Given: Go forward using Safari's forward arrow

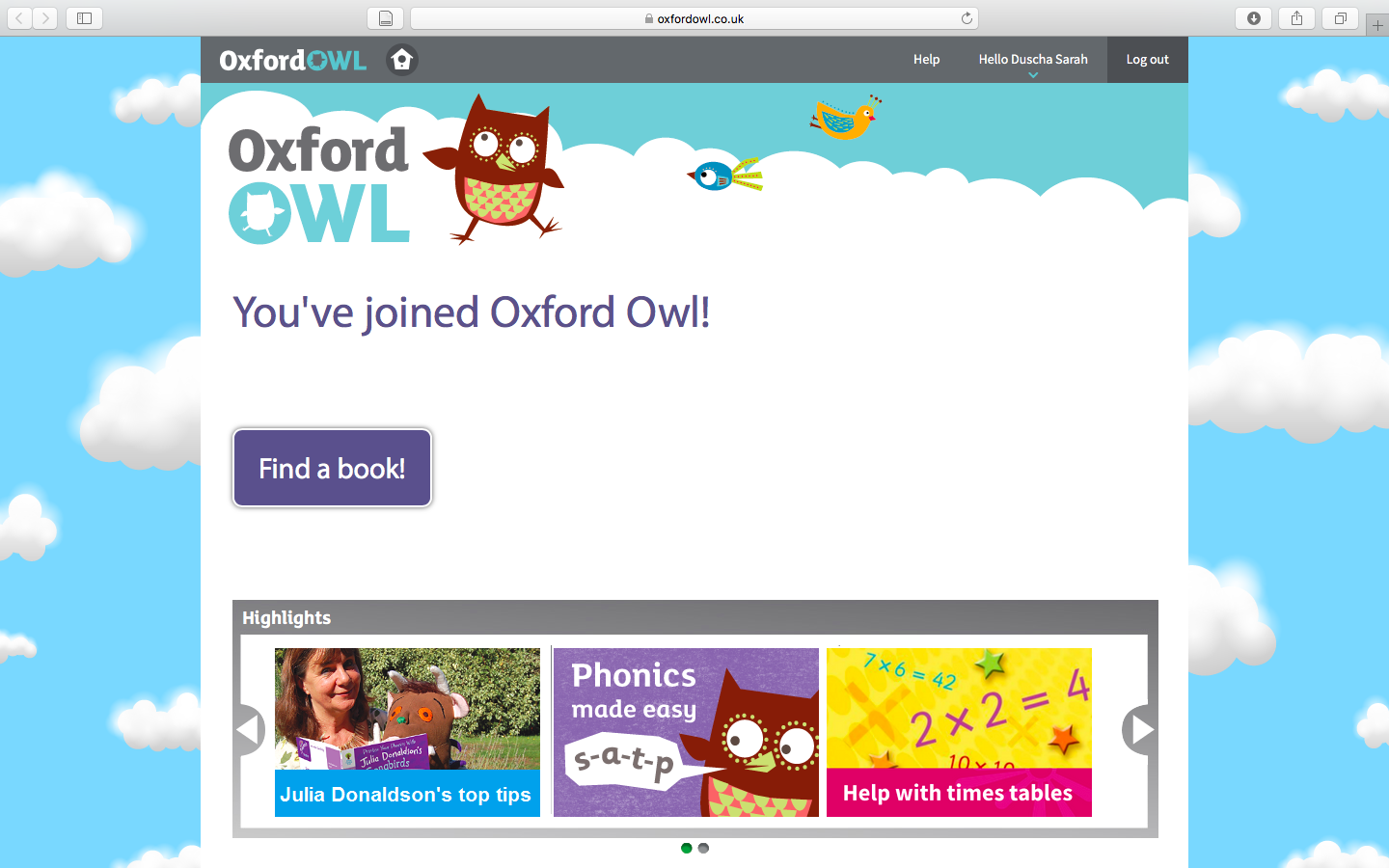Looking at the screenshot, I should tap(45, 18).
